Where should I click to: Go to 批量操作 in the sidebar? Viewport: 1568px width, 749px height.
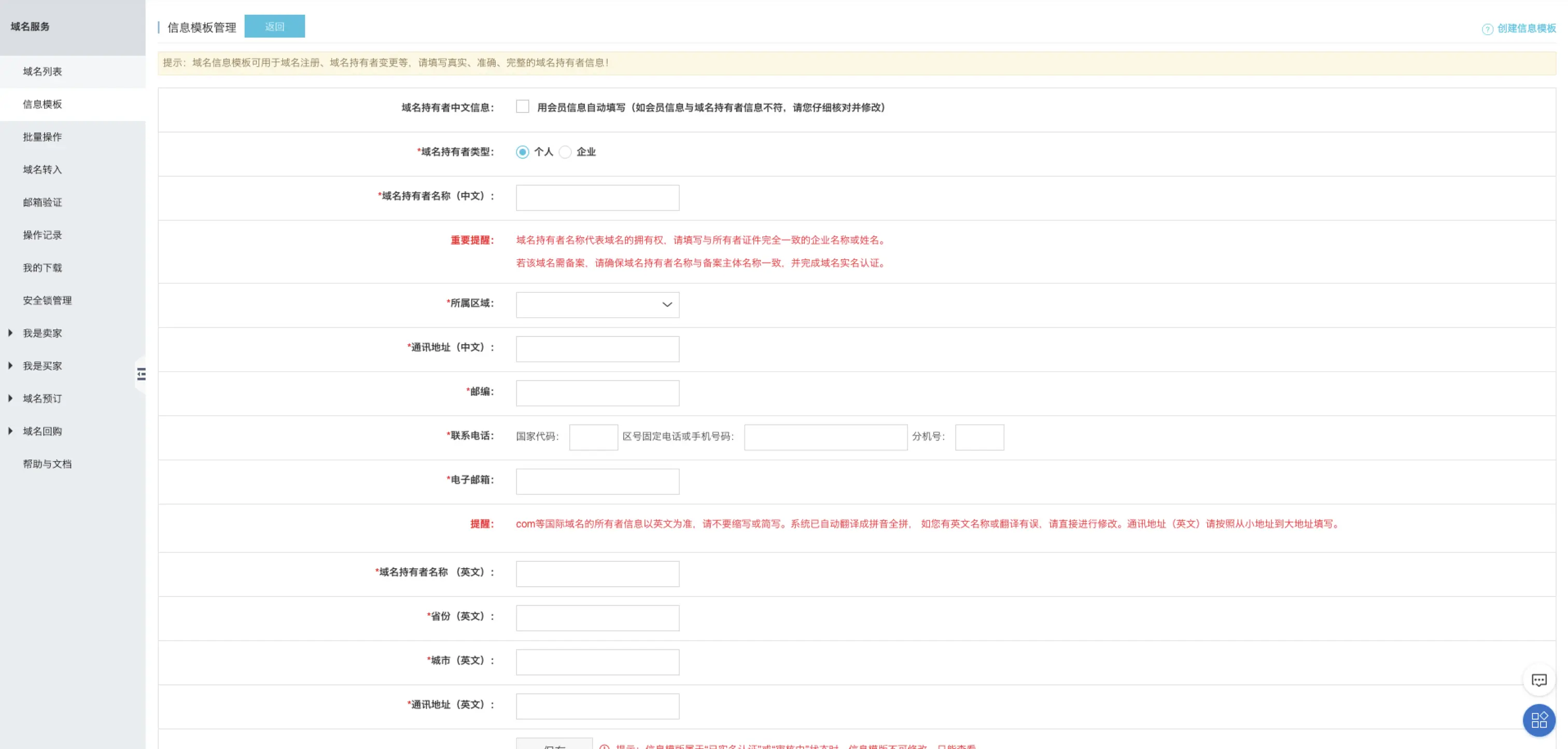tap(42, 137)
